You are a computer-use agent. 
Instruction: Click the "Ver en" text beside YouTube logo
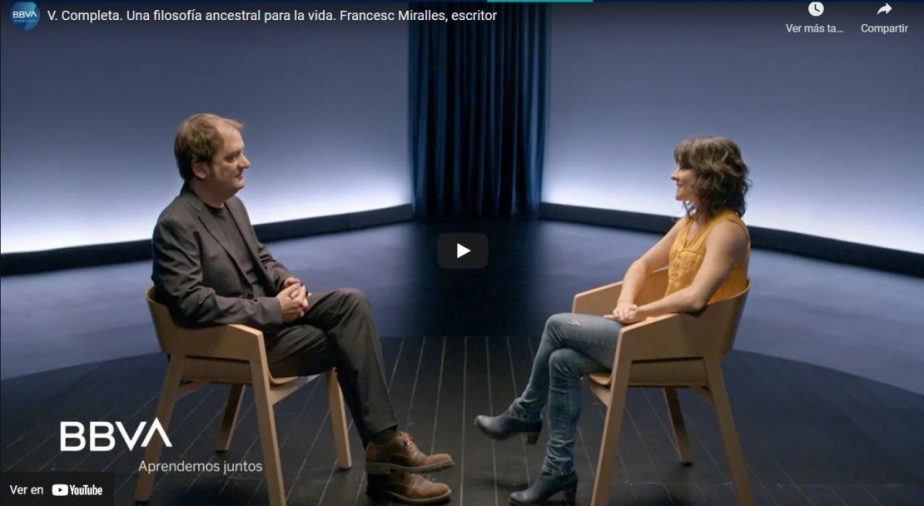tap(27, 490)
